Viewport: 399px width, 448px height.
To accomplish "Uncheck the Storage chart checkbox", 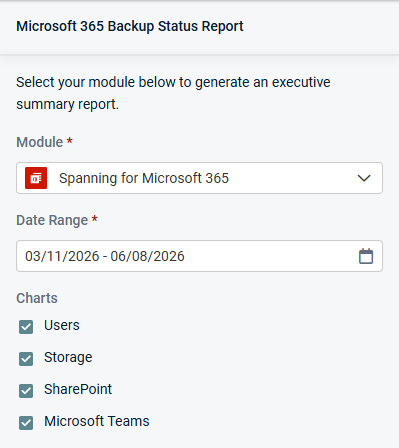I will click(x=26, y=359).
